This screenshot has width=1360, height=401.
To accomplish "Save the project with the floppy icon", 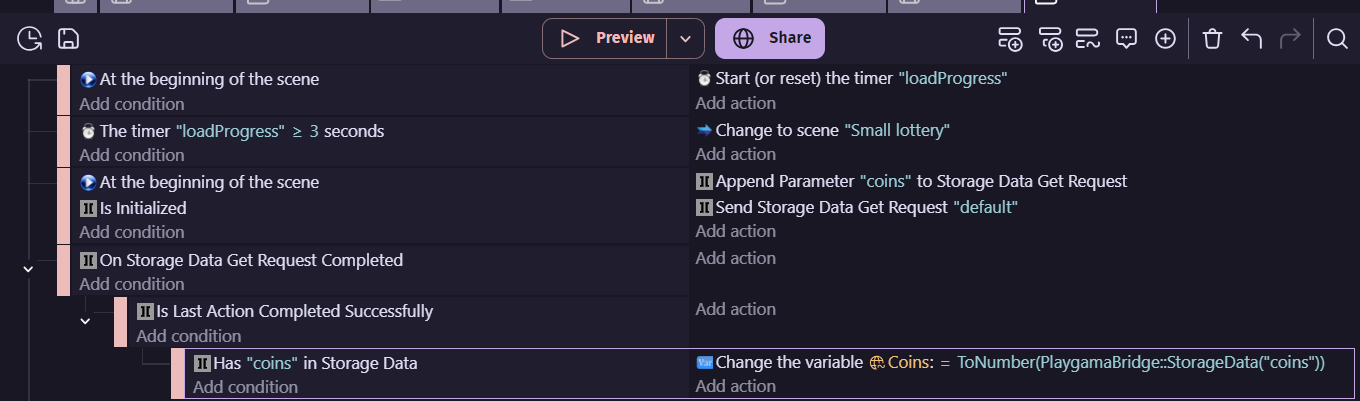I will [x=68, y=39].
